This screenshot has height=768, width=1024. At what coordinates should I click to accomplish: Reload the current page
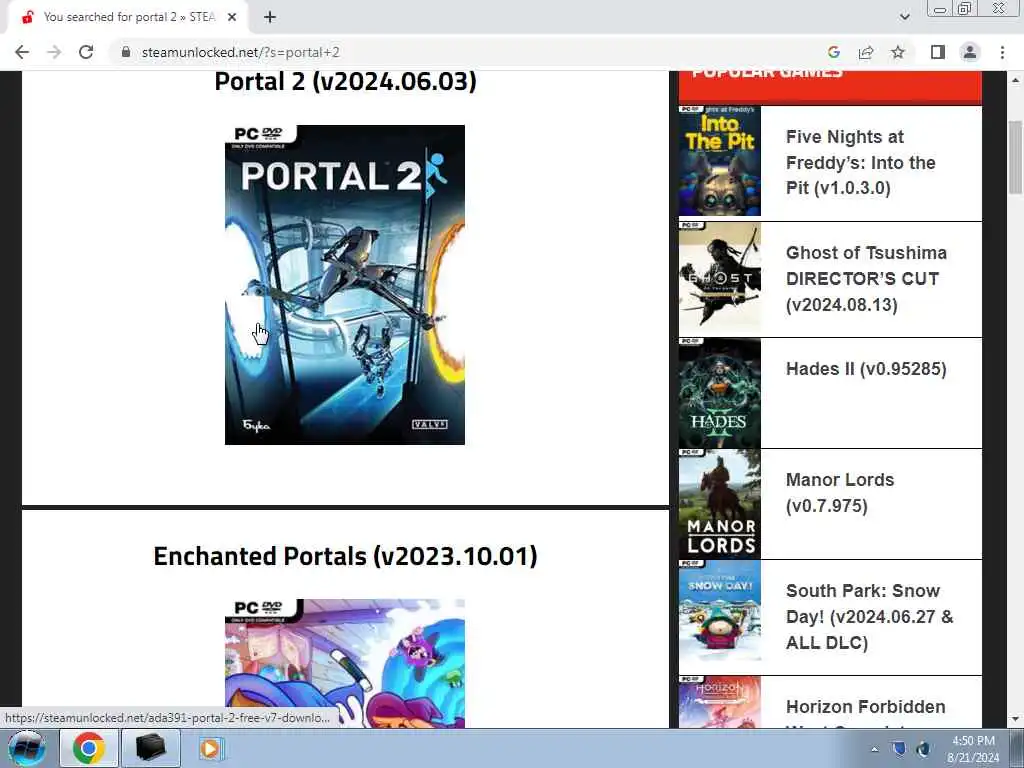coord(86,52)
